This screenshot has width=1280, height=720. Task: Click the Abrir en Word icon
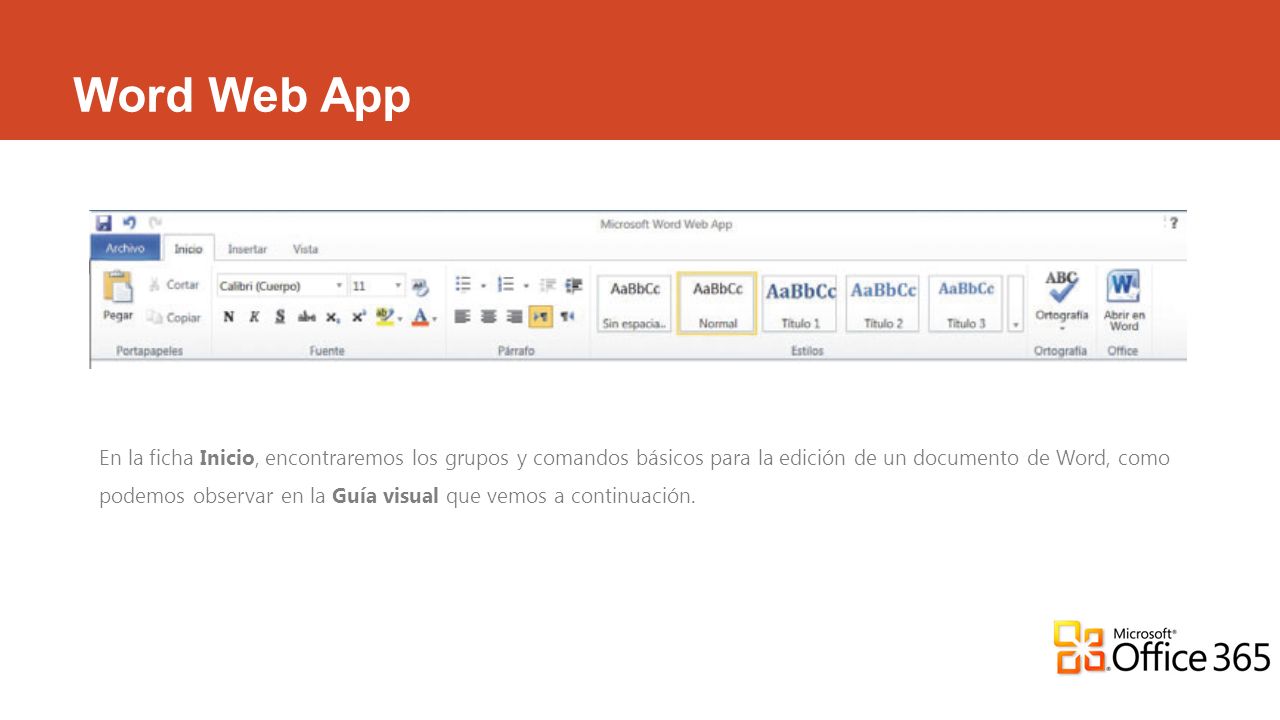(x=1123, y=287)
